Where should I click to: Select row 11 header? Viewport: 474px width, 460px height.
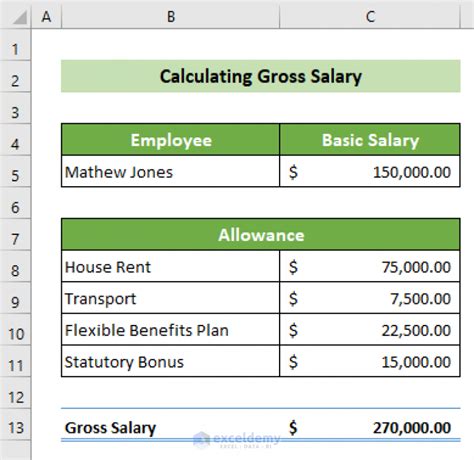pyautogui.click(x=15, y=361)
